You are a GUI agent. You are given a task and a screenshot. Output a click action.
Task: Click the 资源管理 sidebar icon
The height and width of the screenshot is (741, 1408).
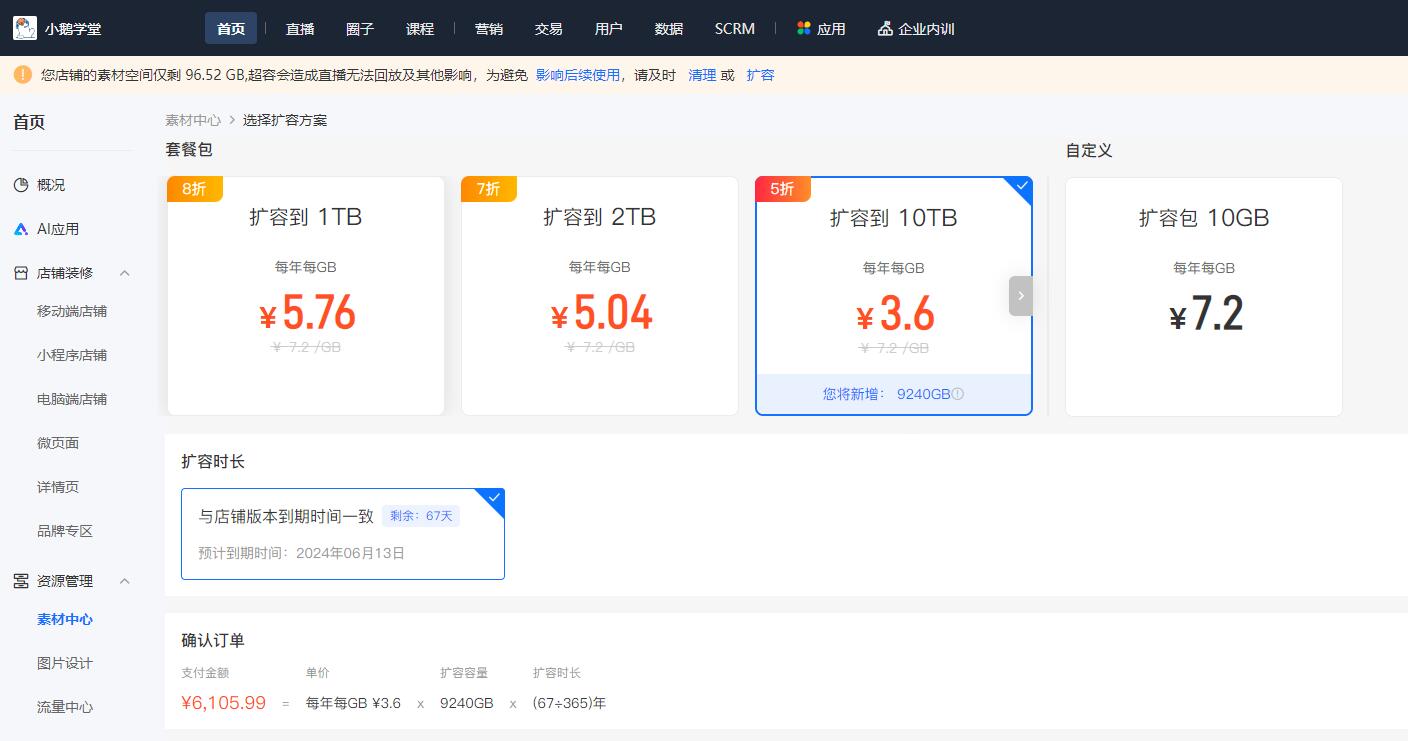coord(21,581)
